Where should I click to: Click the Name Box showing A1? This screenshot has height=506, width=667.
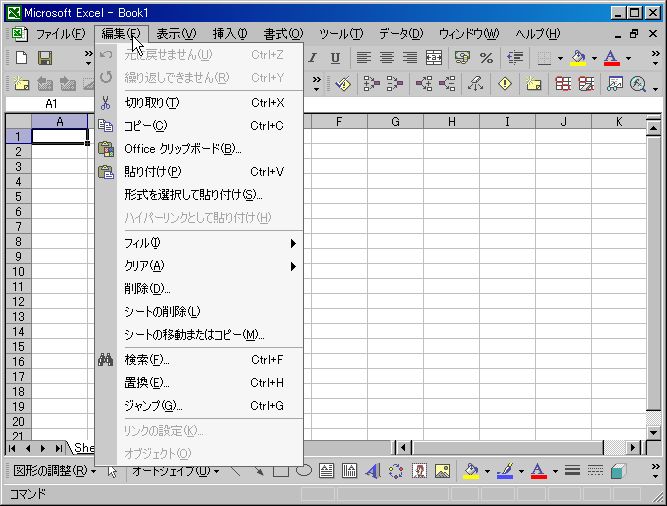[x=50, y=104]
